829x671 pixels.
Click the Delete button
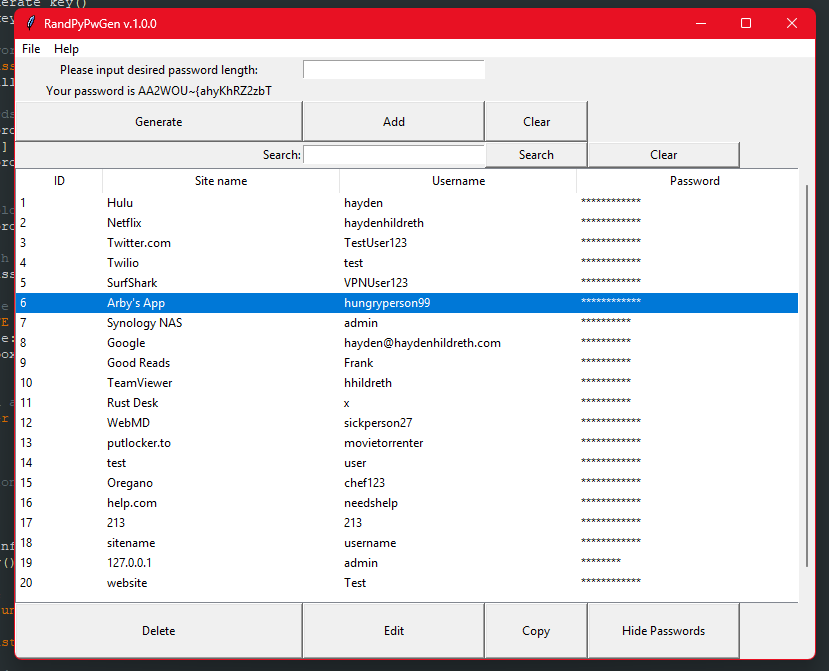click(x=159, y=631)
